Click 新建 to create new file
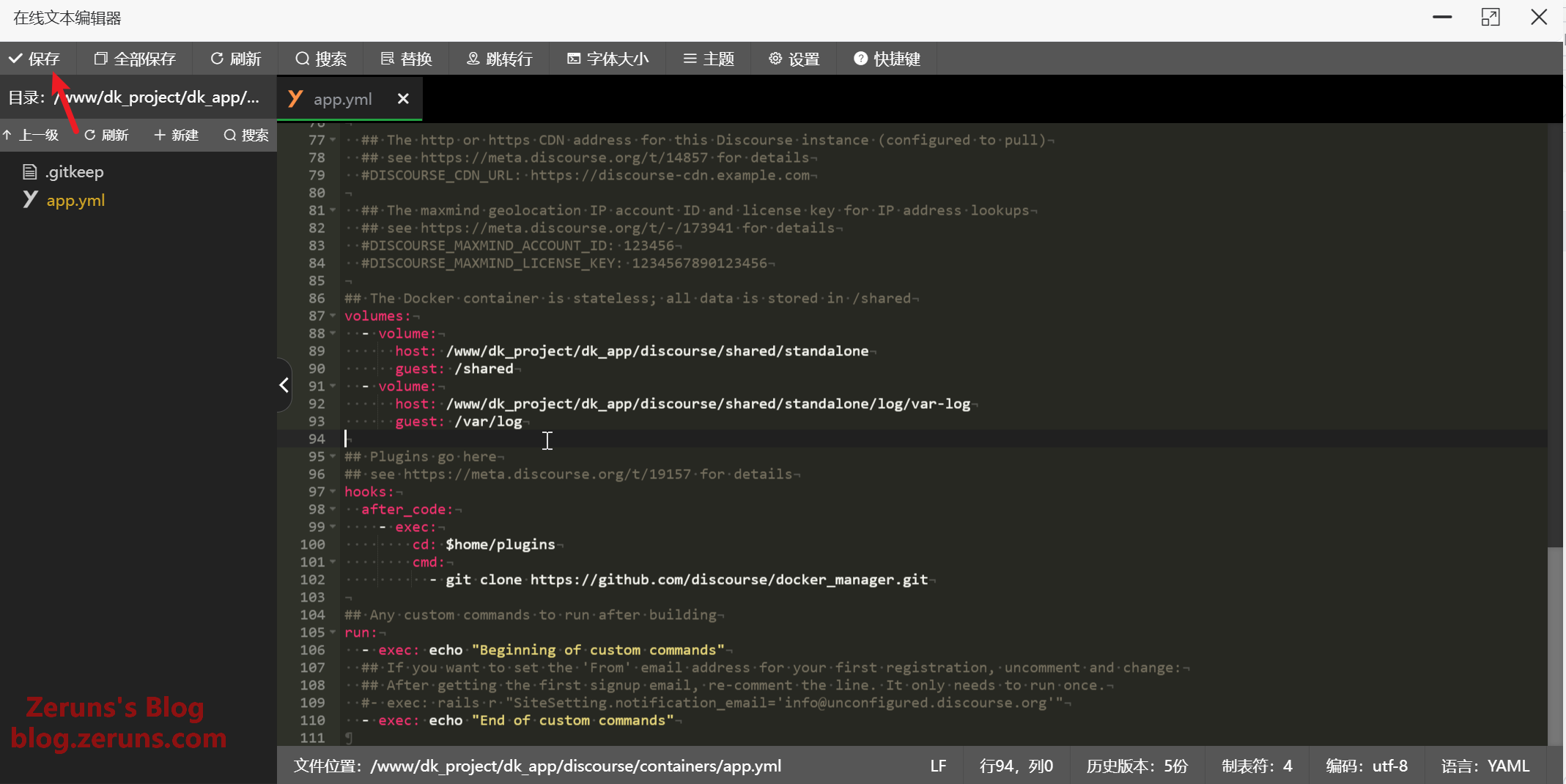 tap(177, 135)
